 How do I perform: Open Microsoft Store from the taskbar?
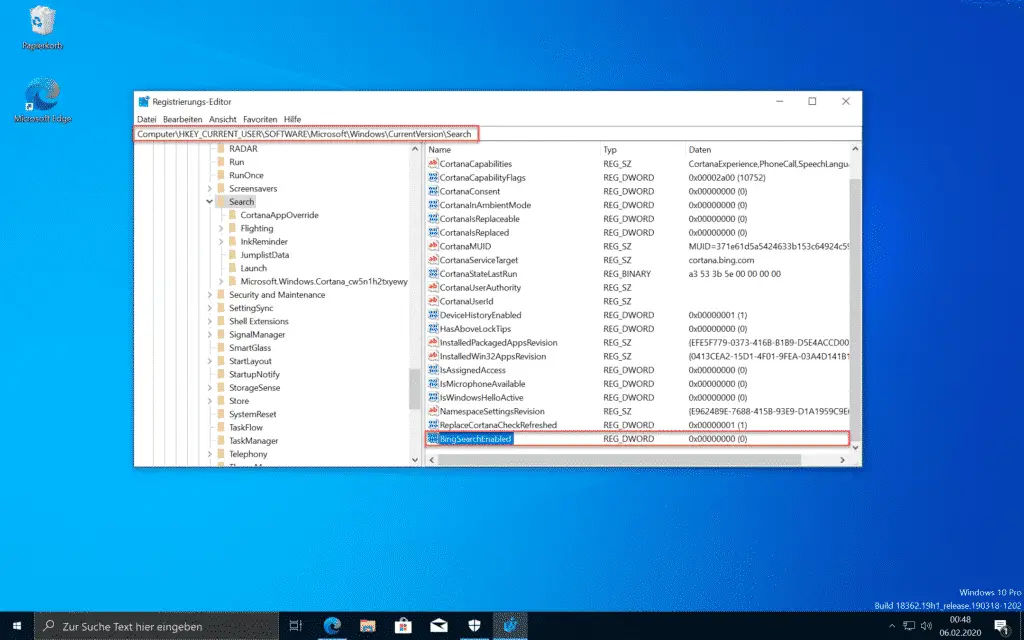pyautogui.click(x=403, y=626)
